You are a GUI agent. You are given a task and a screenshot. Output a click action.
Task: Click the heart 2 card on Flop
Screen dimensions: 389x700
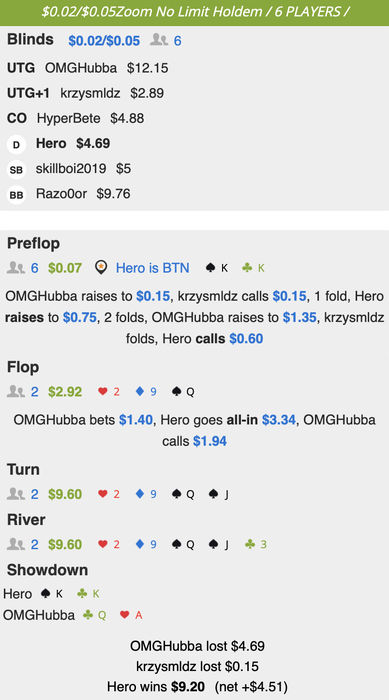tap(109, 392)
